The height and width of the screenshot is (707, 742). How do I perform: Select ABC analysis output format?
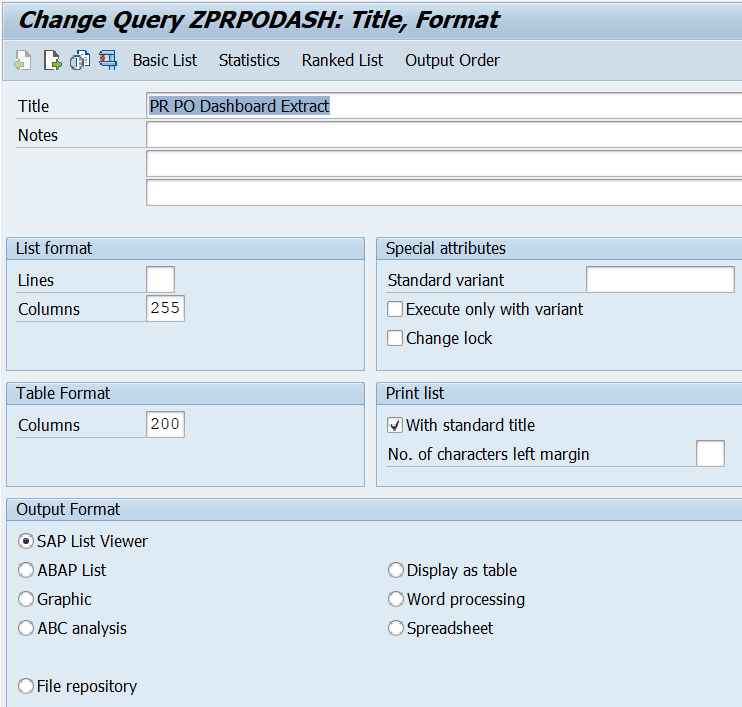26,628
